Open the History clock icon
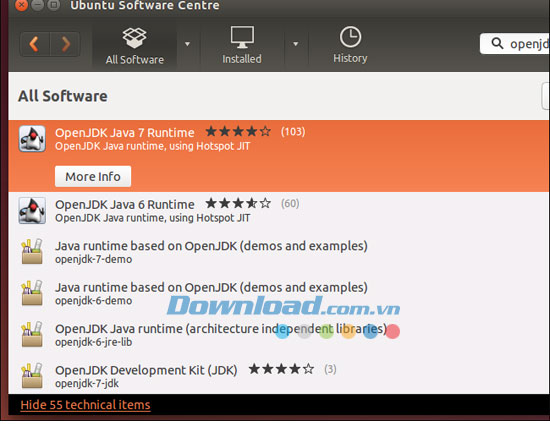550x437 pixels. tap(350, 36)
